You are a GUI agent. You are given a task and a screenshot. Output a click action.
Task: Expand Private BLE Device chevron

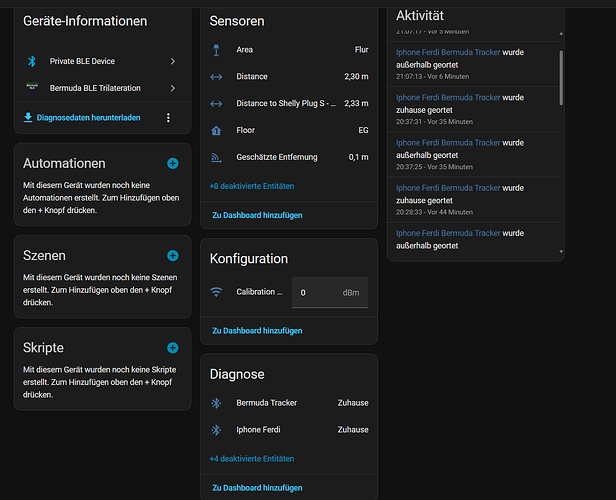(x=172, y=62)
